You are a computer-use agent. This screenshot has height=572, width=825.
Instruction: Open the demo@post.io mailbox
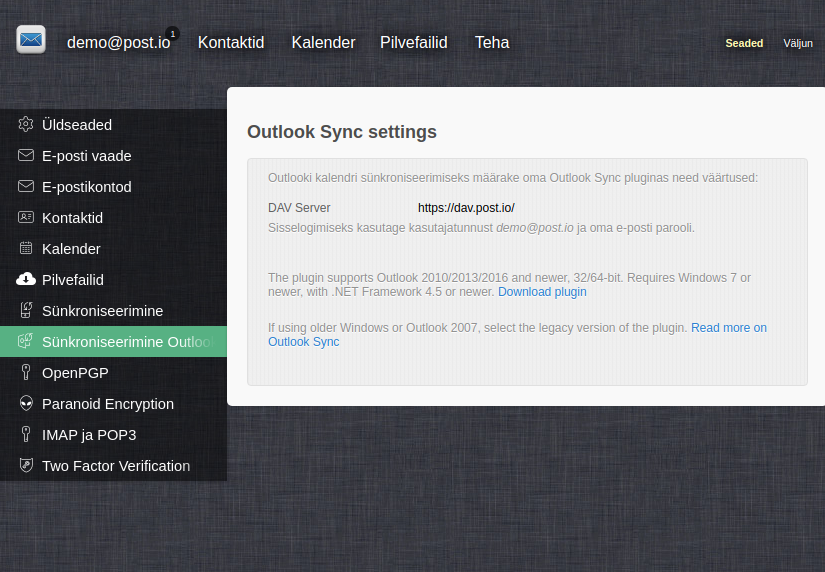click(118, 43)
